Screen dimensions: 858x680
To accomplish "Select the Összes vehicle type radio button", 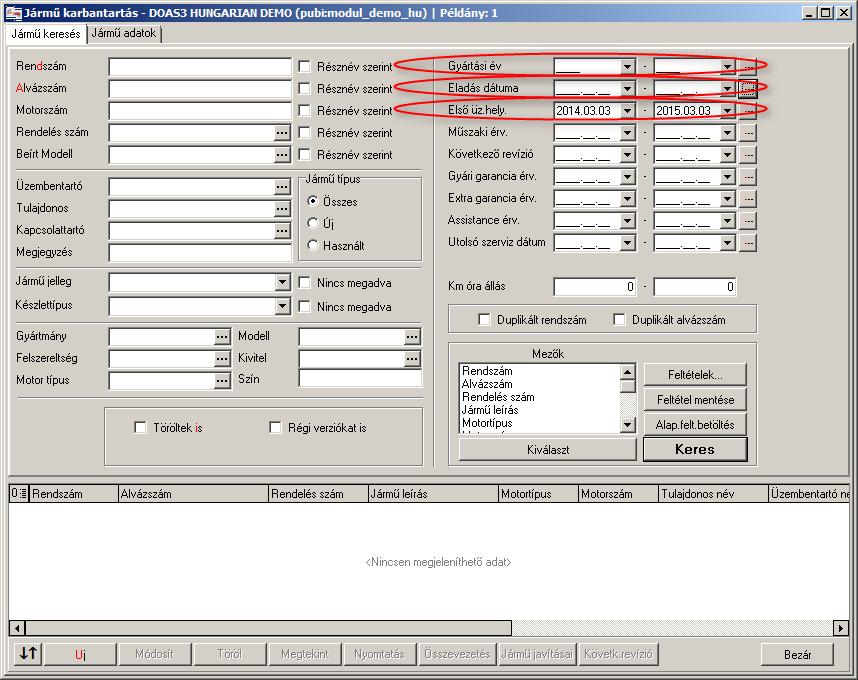I will click(x=312, y=201).
